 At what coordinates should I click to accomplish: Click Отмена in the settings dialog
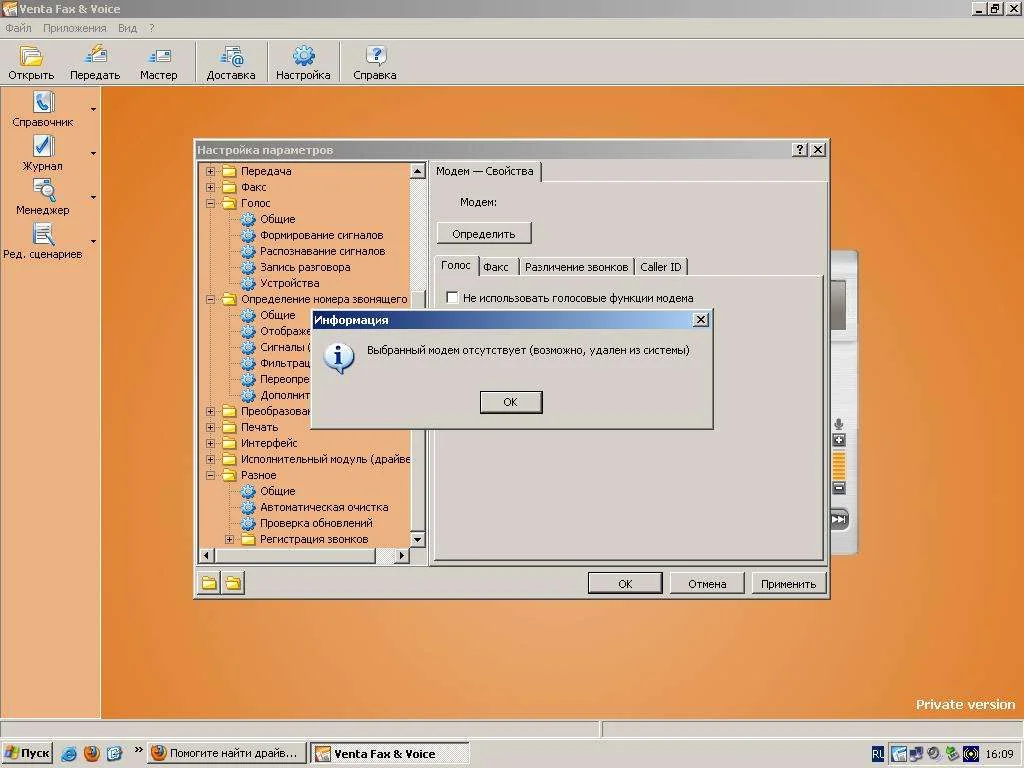tap(707, 584)
